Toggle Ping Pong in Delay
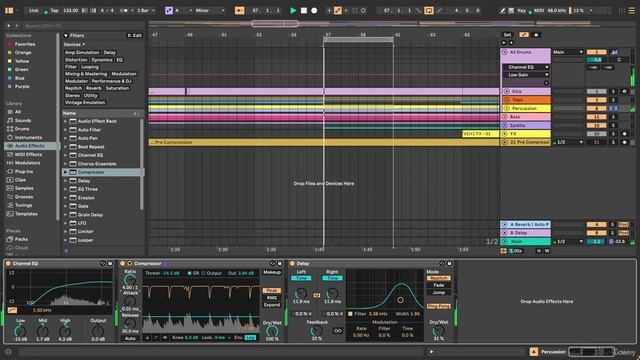The height and width of the screenshot is (360, 640). [439, 306]
